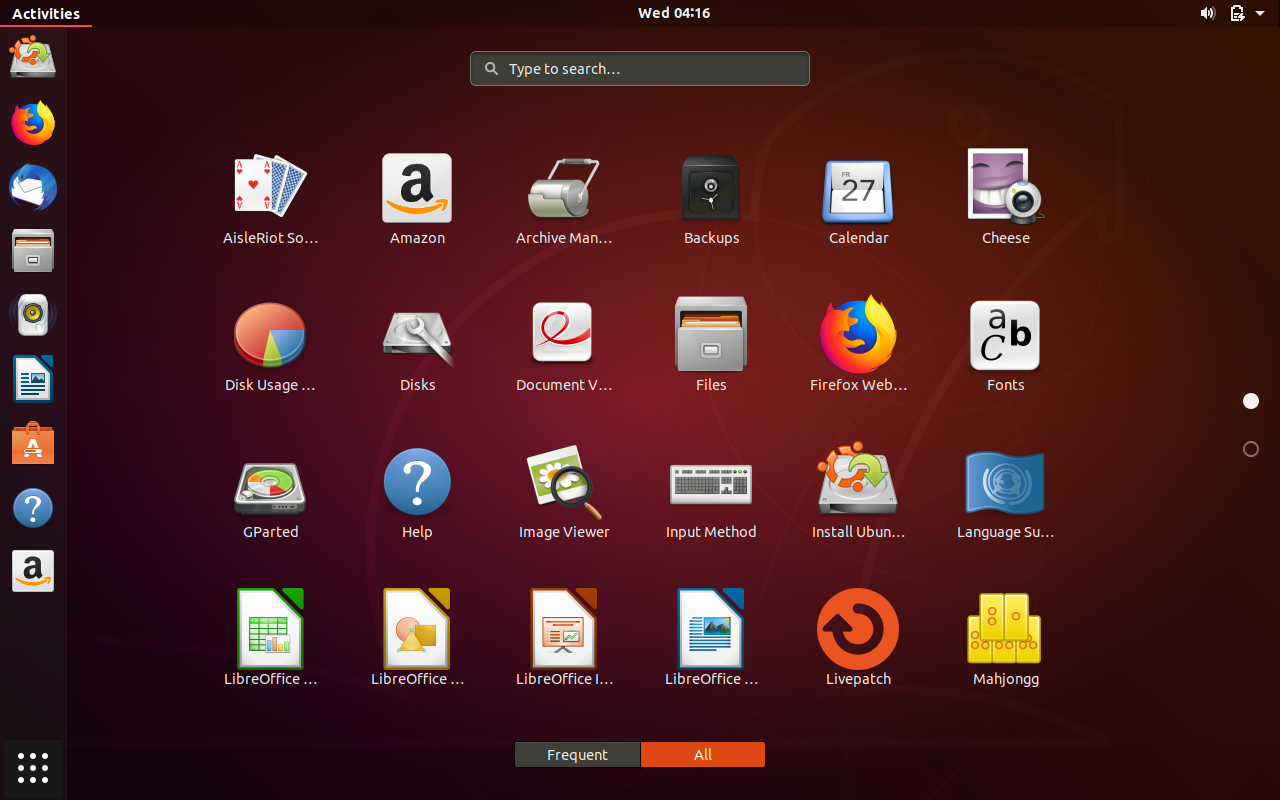Open Ubuntu Software from the dock

point(33,443)
